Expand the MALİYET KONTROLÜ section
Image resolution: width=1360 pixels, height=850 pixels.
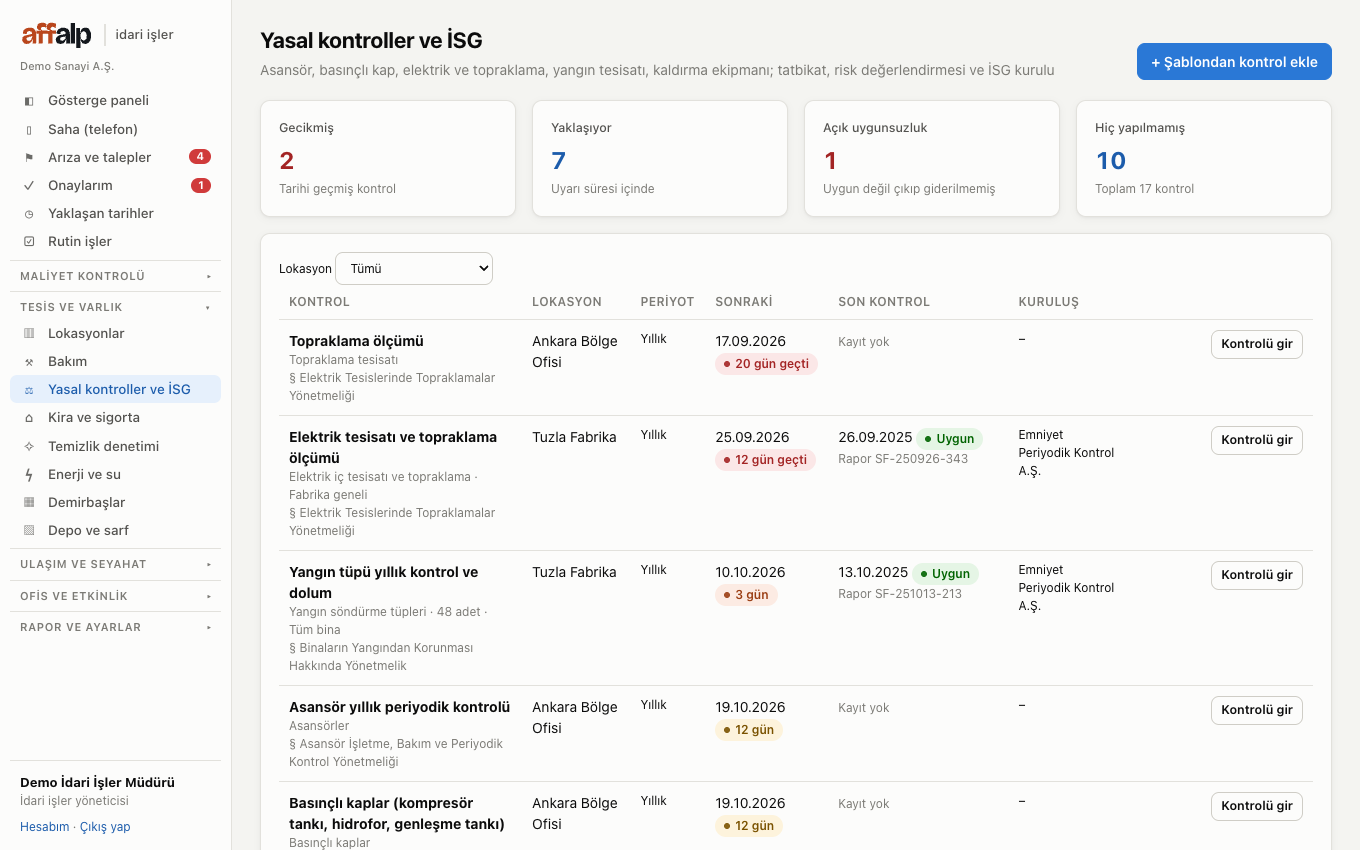click(115, 276)
